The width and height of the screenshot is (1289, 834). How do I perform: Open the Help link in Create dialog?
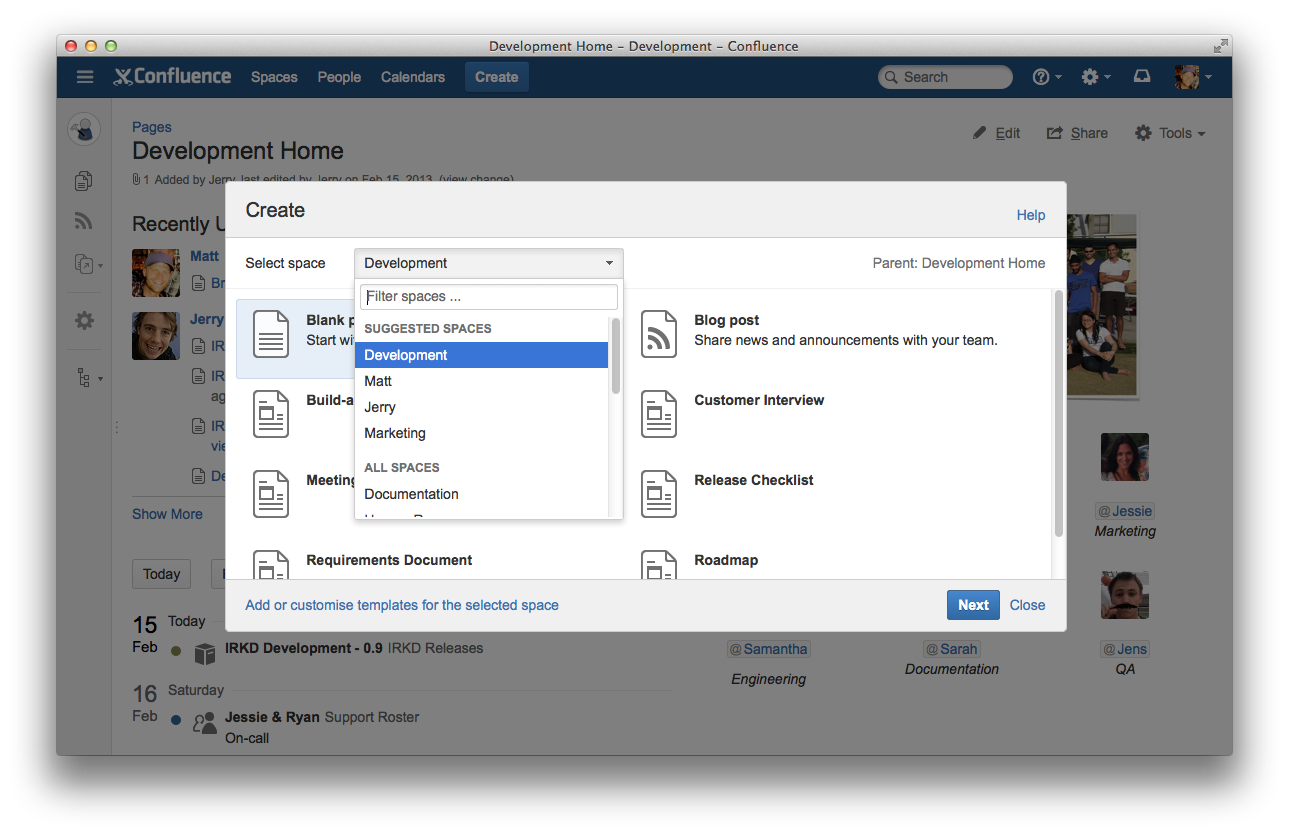tap(1031, 215)
